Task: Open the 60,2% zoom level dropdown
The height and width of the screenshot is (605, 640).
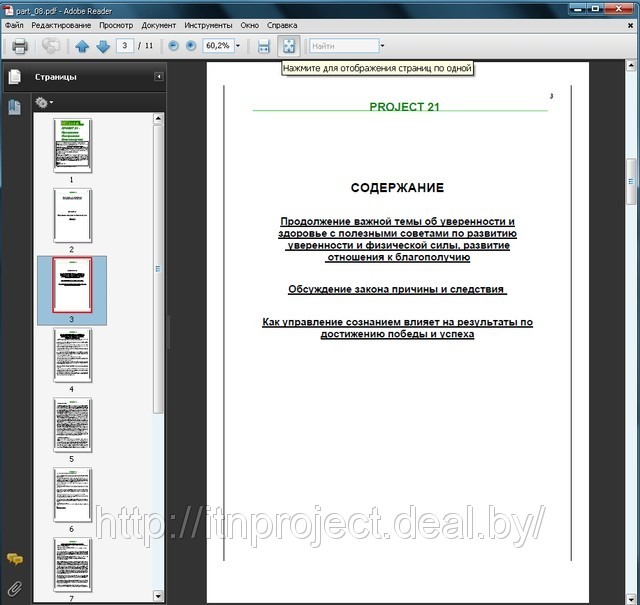Action: pos(238,46)
